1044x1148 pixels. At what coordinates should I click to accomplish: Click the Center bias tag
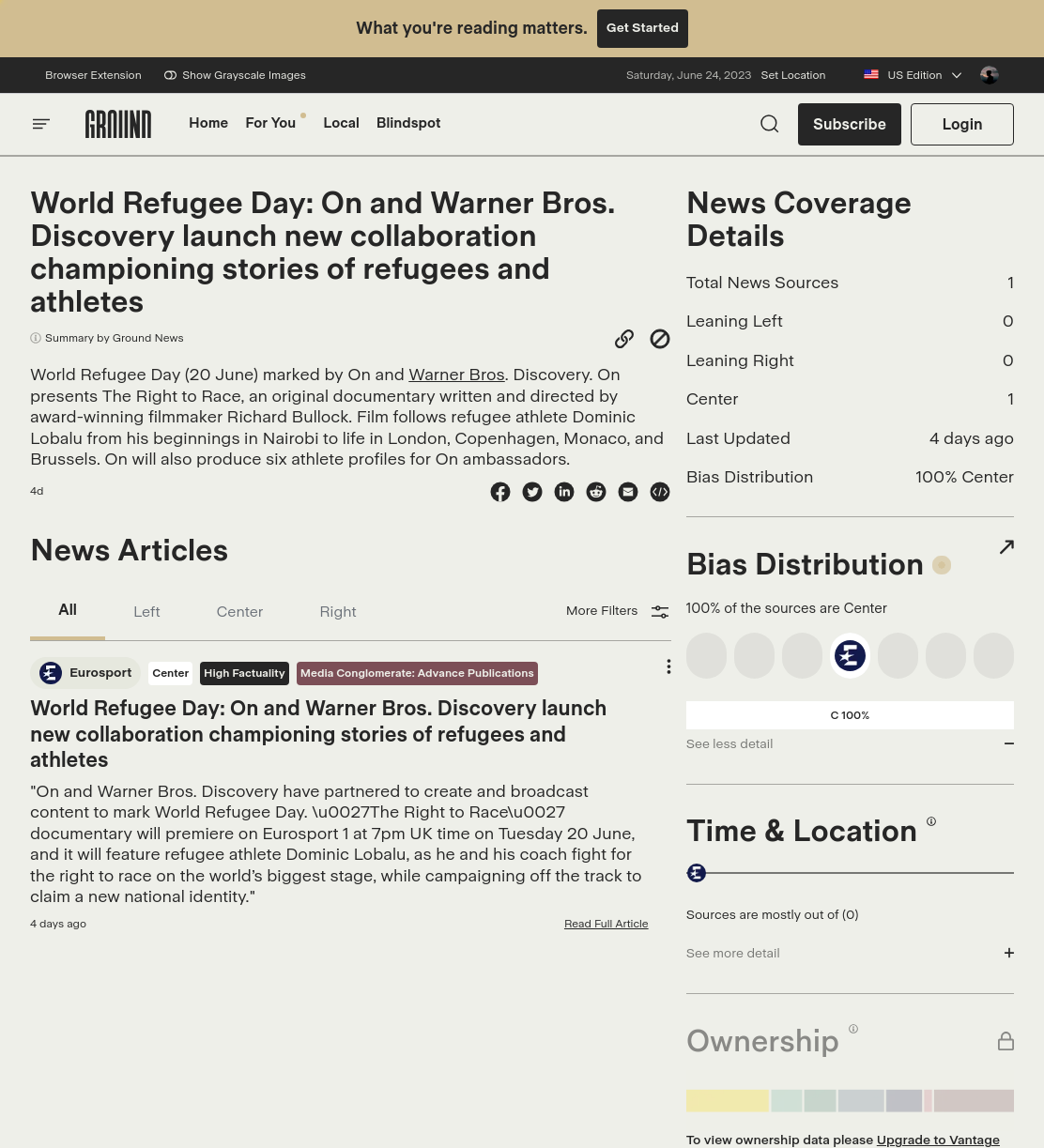click(x=171, y=673)
